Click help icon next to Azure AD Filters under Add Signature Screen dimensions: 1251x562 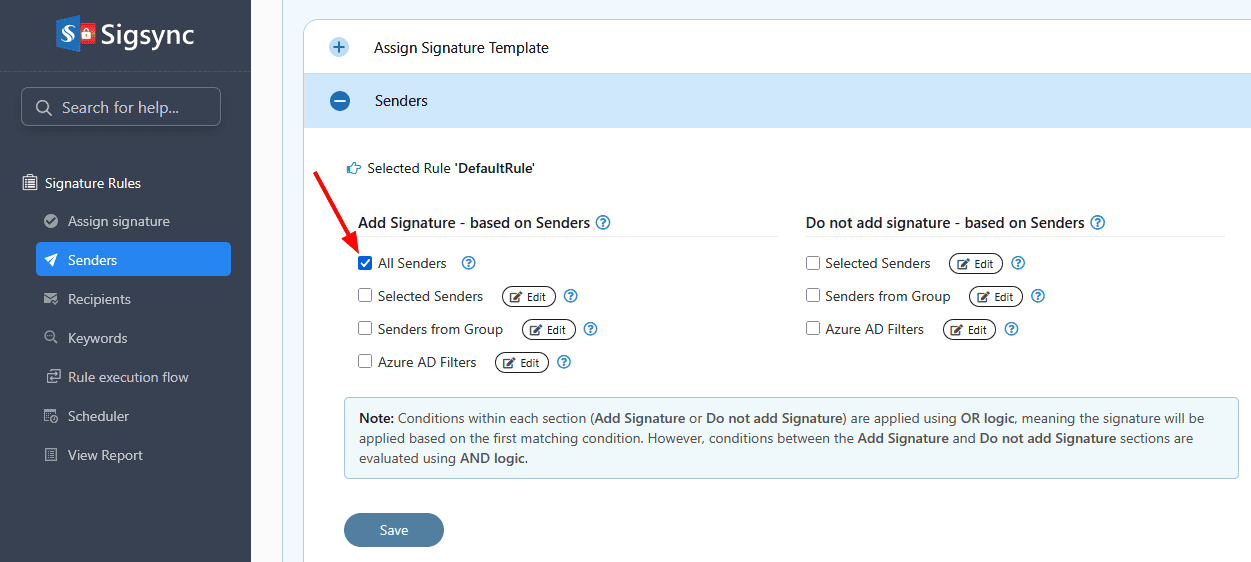click(x=564, y=362)
